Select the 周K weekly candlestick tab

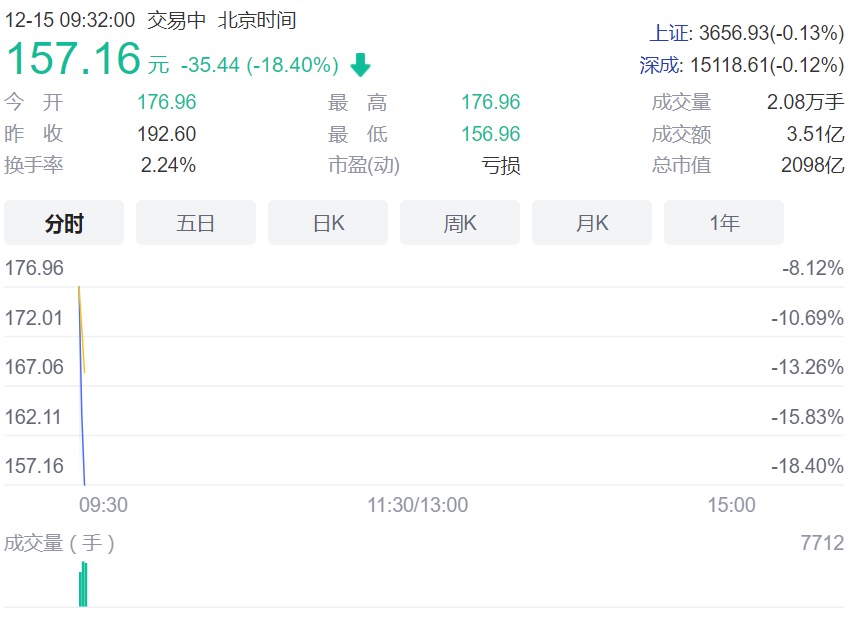(460, 223)
